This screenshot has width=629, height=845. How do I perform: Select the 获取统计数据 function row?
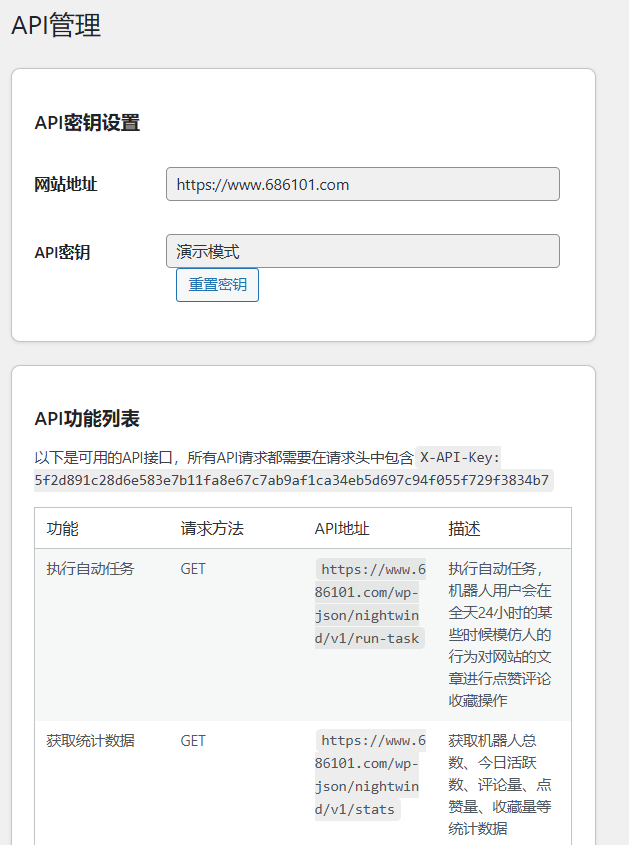point(90,741)
